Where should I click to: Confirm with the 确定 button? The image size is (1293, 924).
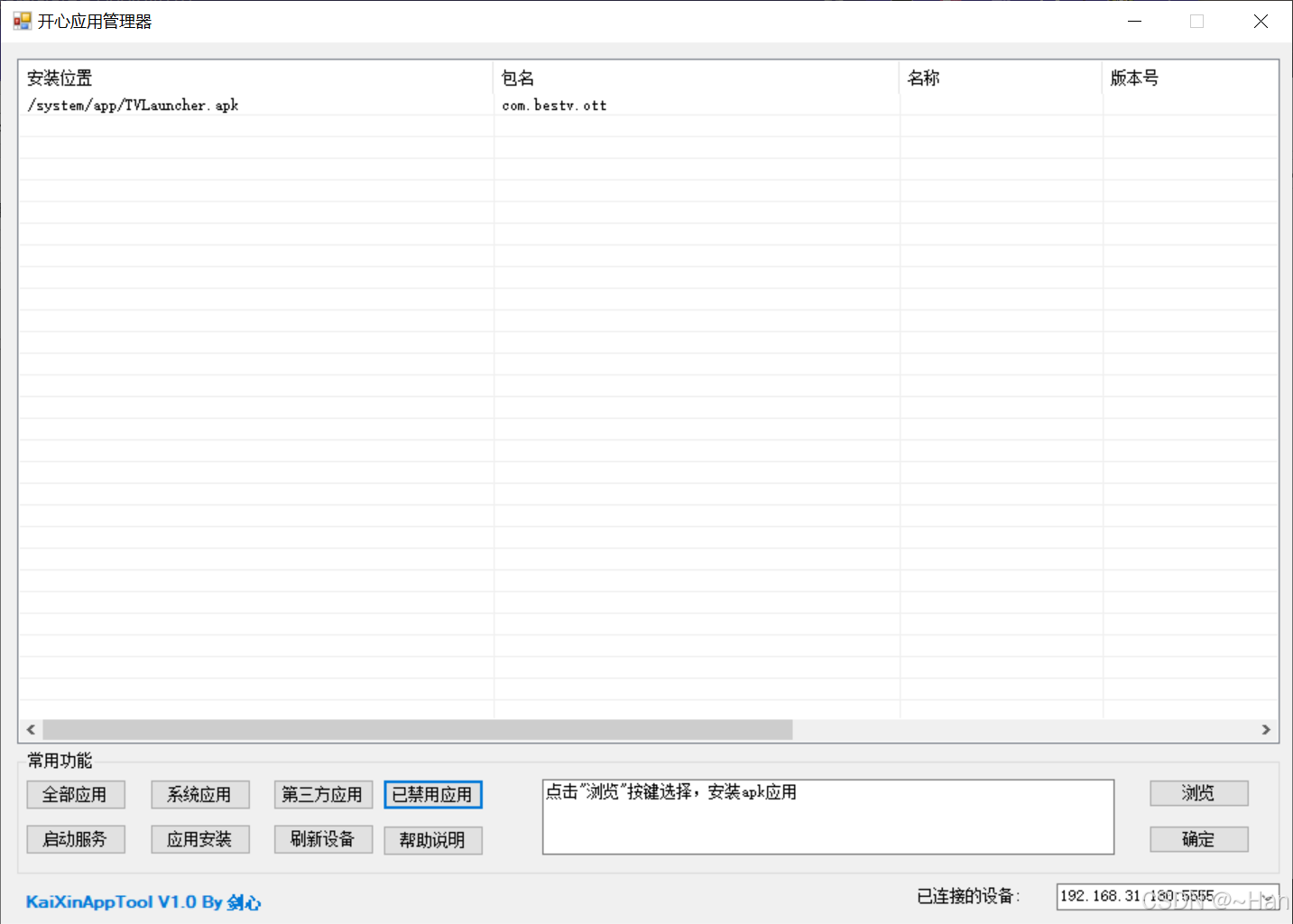coord(1199,839)
